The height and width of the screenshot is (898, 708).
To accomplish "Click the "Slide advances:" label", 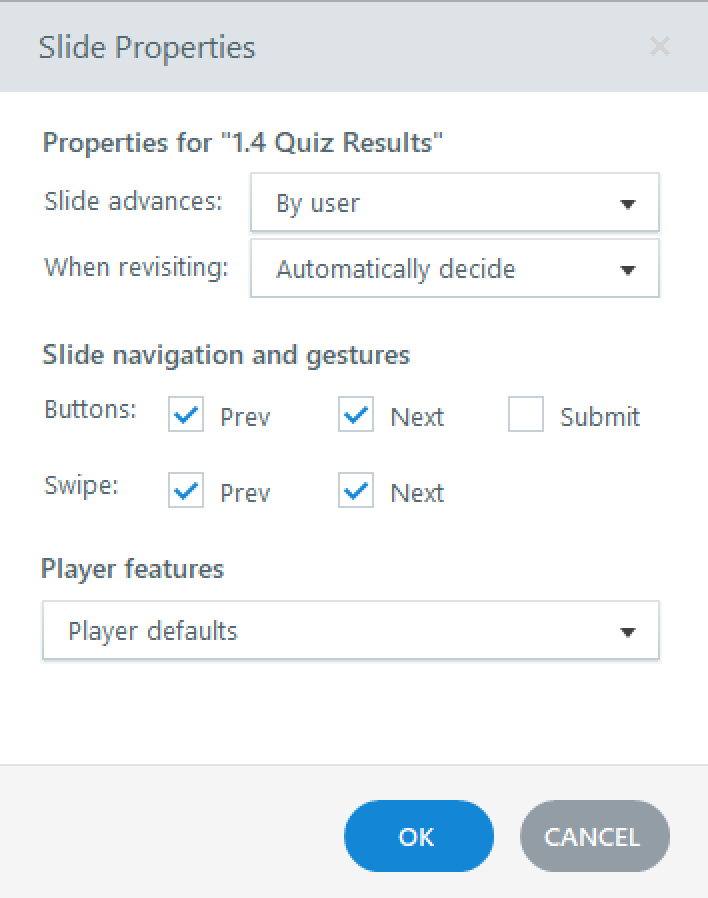I will [x=133, y=201].
